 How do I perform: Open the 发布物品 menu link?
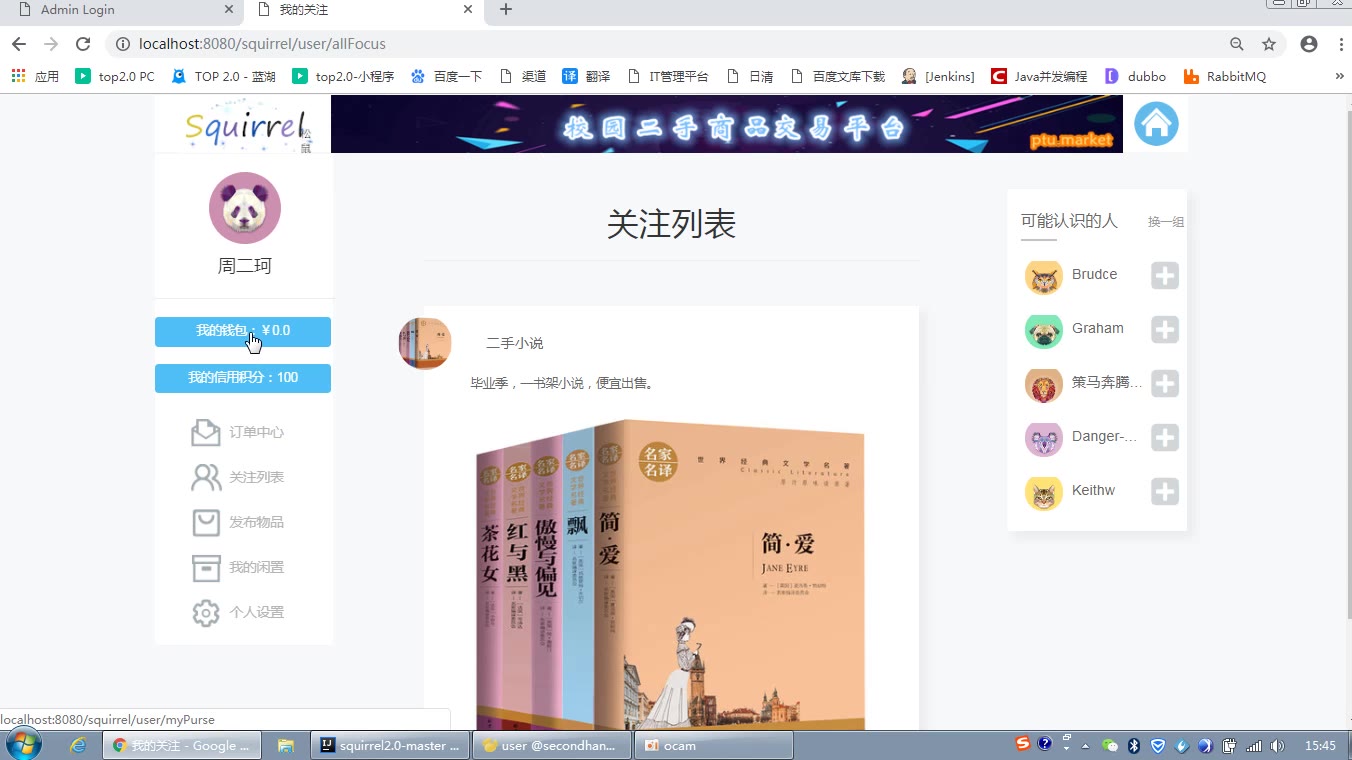pos(256,522)
